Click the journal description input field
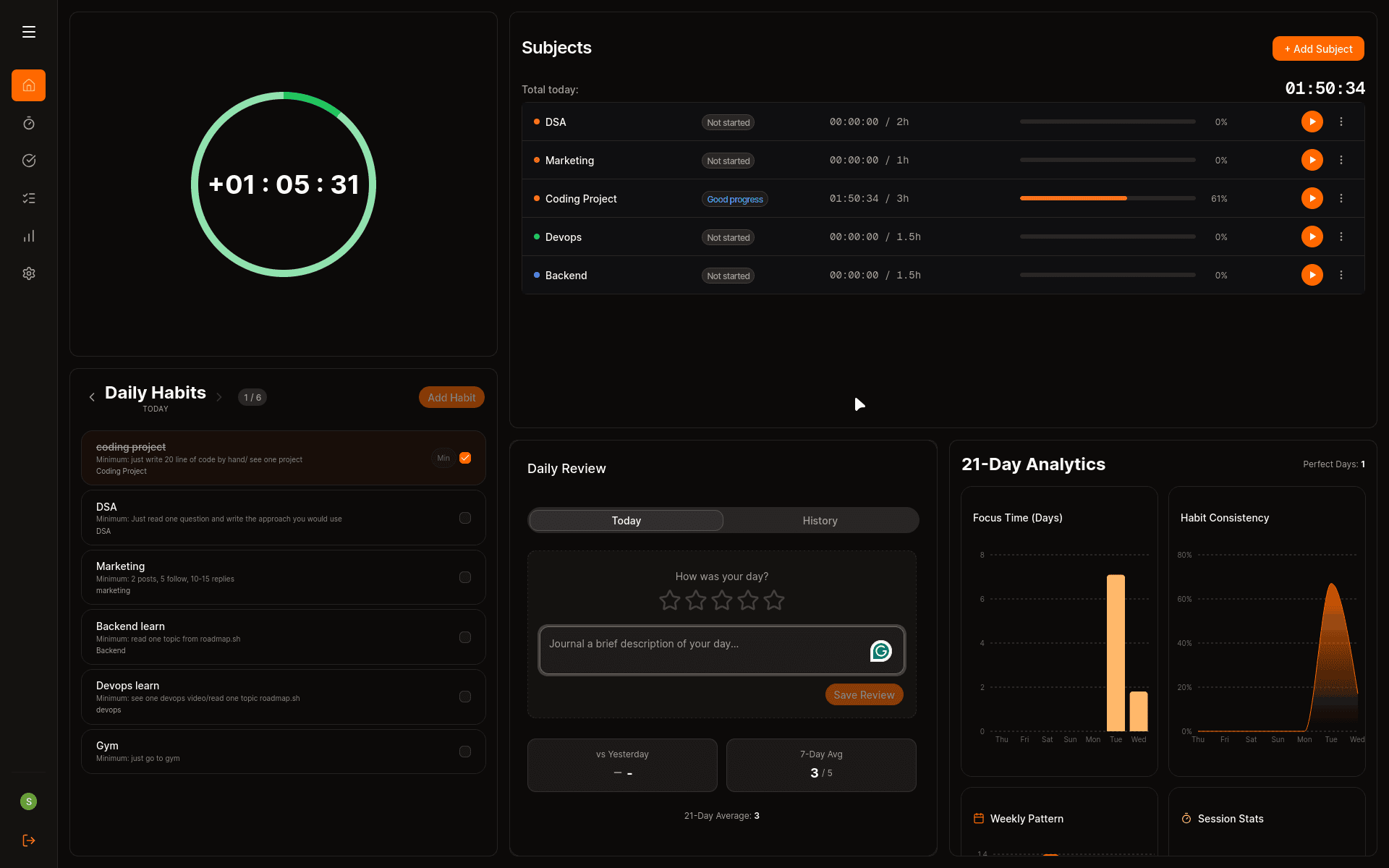This screenshot has width=1389, height=868. click(x=722, y=650)
